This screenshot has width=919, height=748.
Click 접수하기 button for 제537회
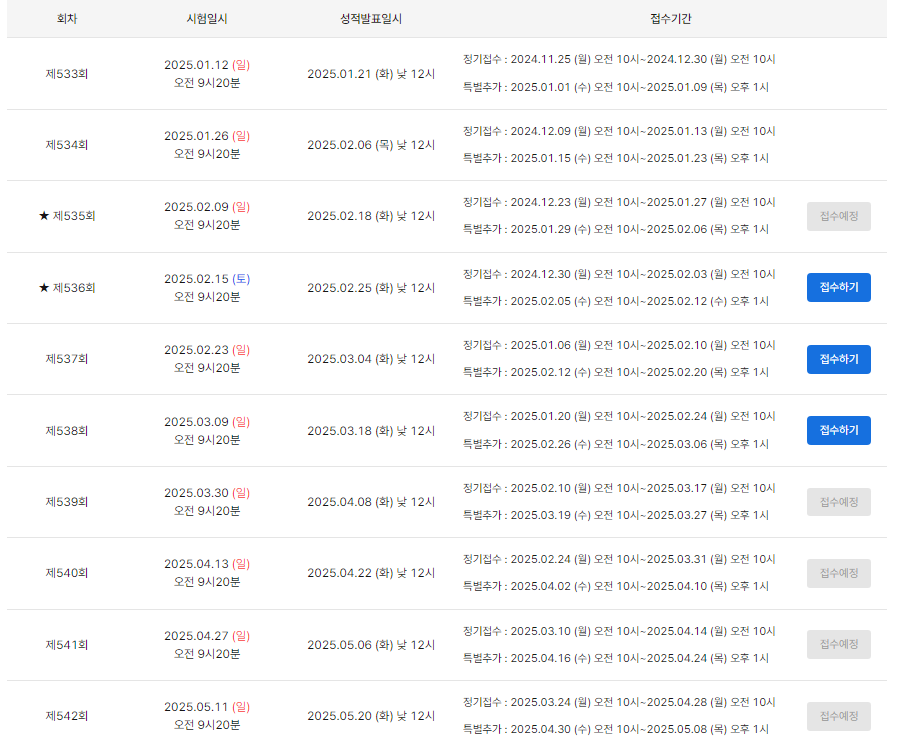[838, 359]
